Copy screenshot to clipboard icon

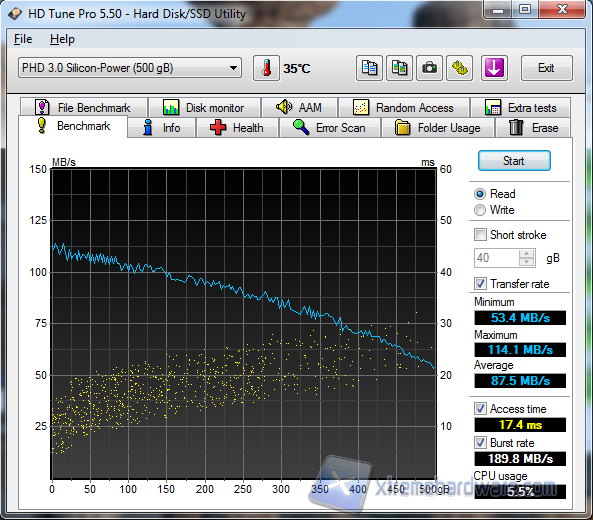(399, 68)
